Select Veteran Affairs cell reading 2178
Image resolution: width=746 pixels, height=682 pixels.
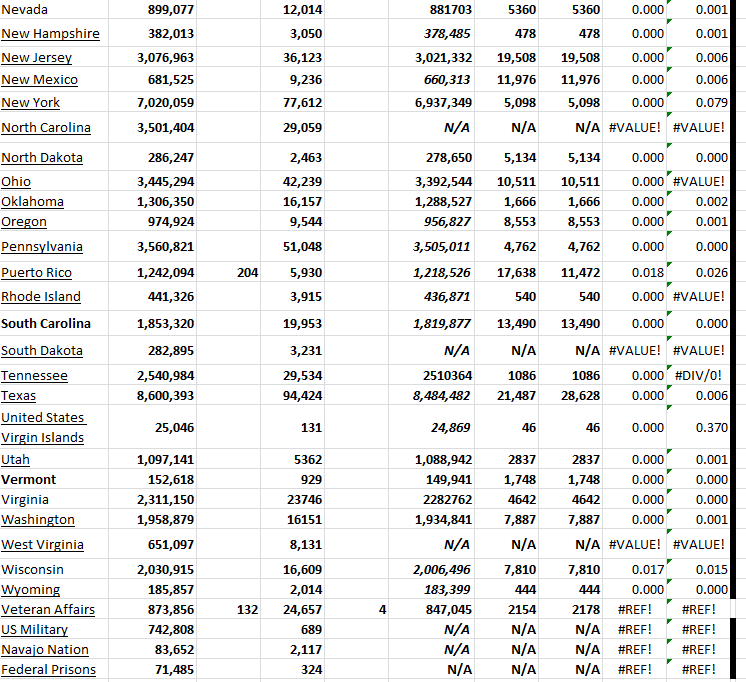coord(570,609)
